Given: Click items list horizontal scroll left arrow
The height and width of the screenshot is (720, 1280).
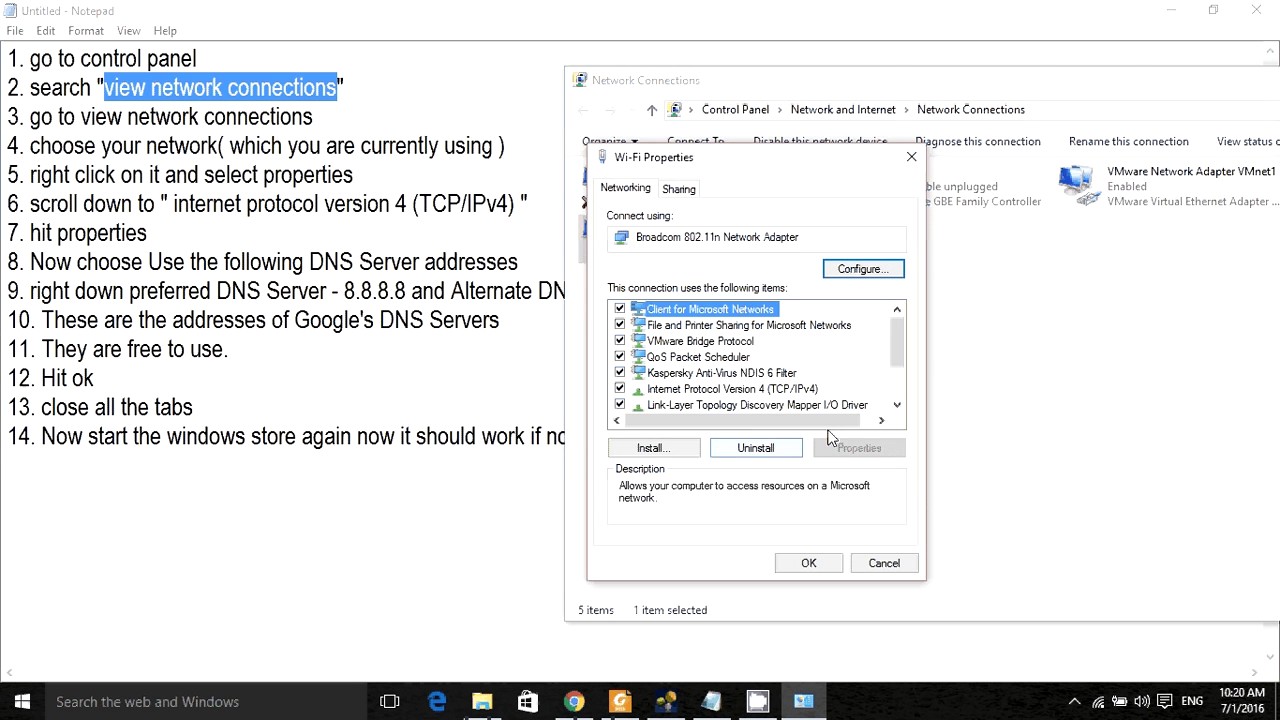Looking at the screenshot, I should [x=616, y=421].
